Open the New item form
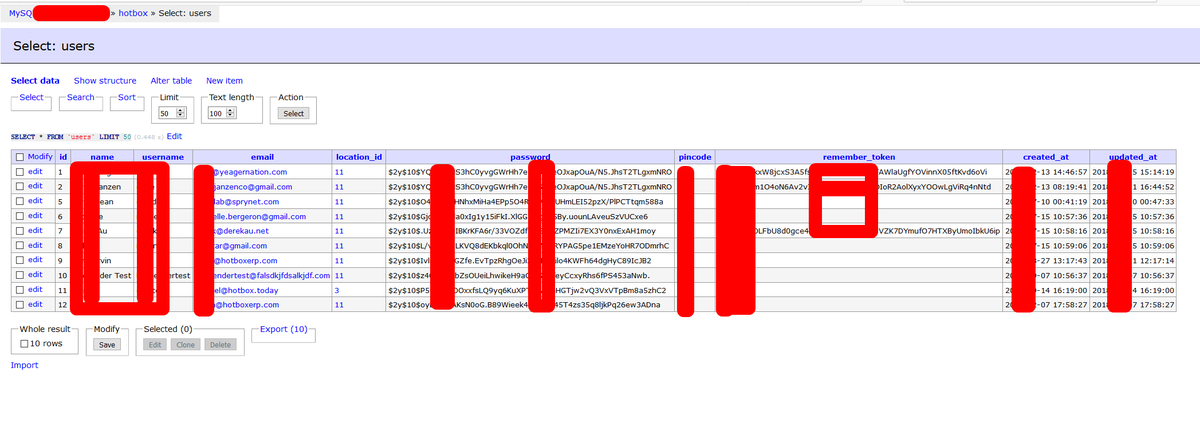Viewport: 1200px width, 439px height. point(224,81)
